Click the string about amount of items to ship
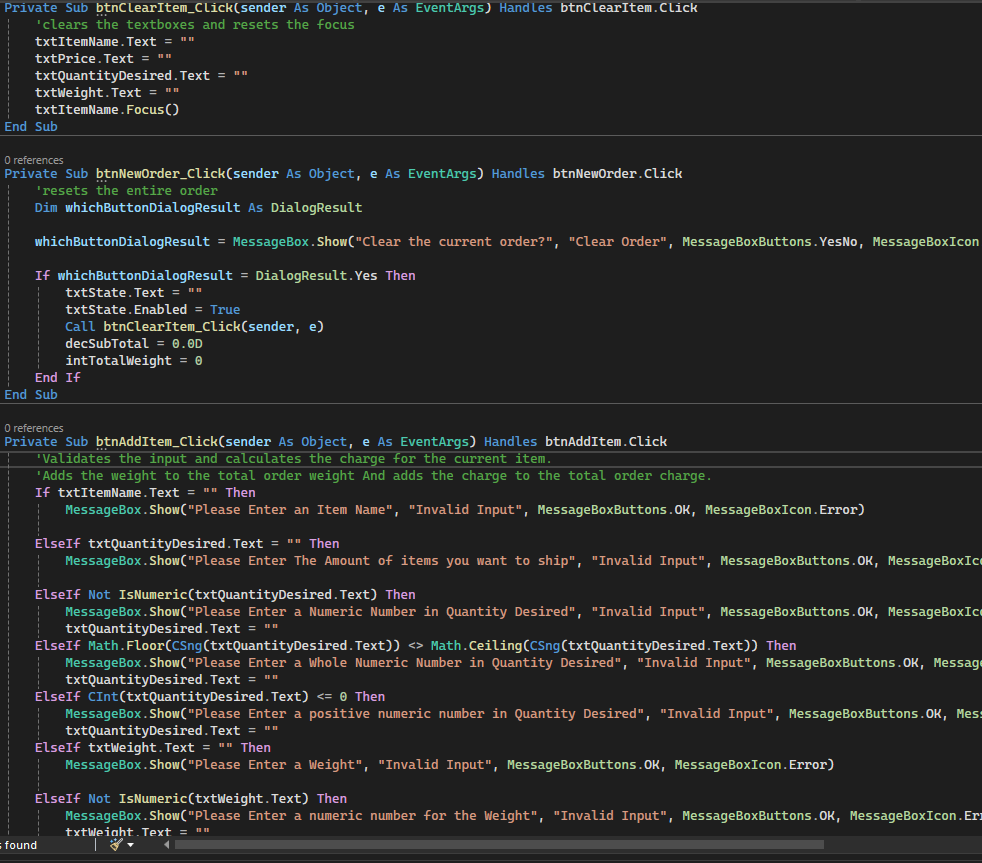982x863 pixels. (x=381, y=561)
